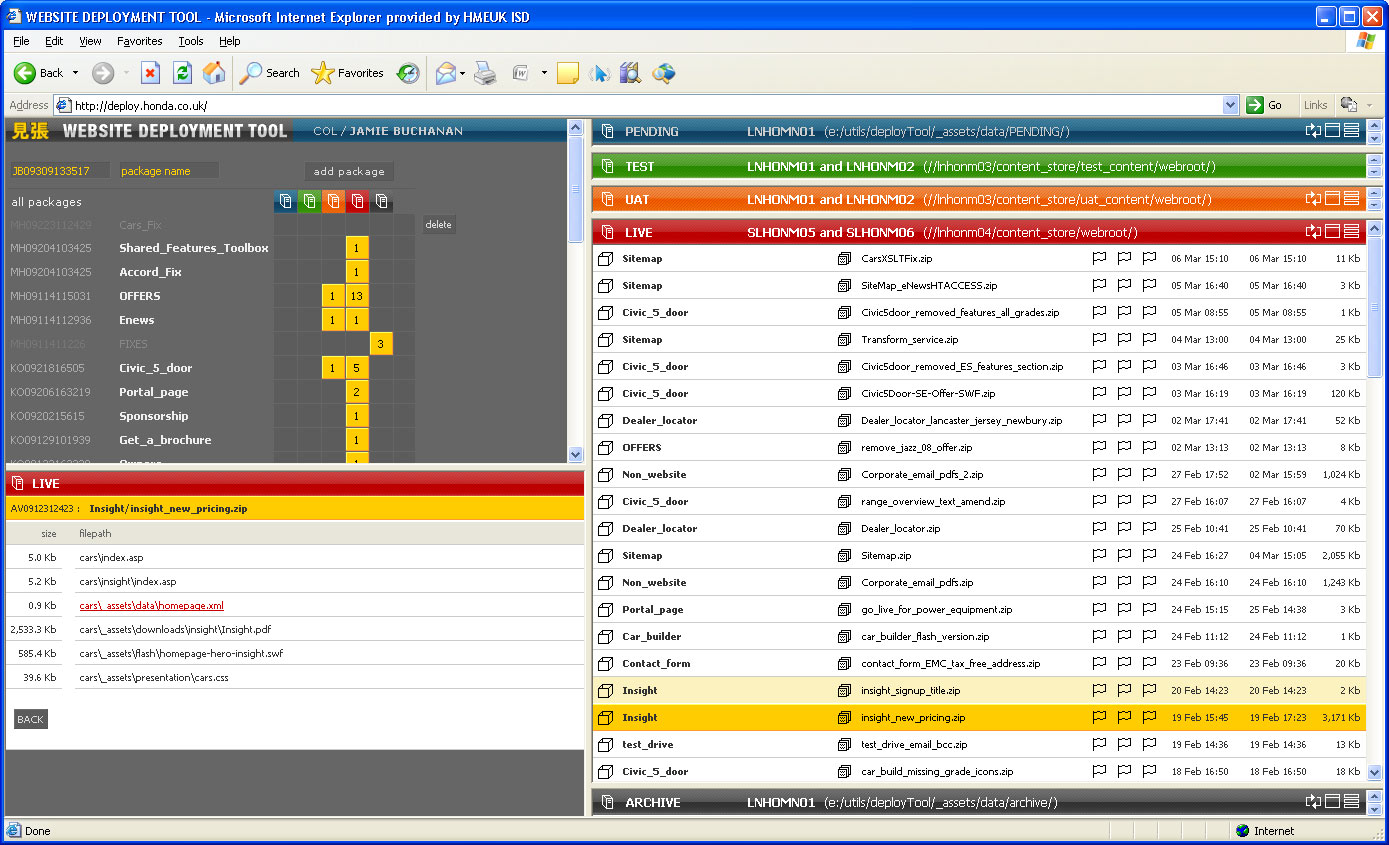Click the zip file icon beside CarsXSLTFix.zip

pos(844,259)
